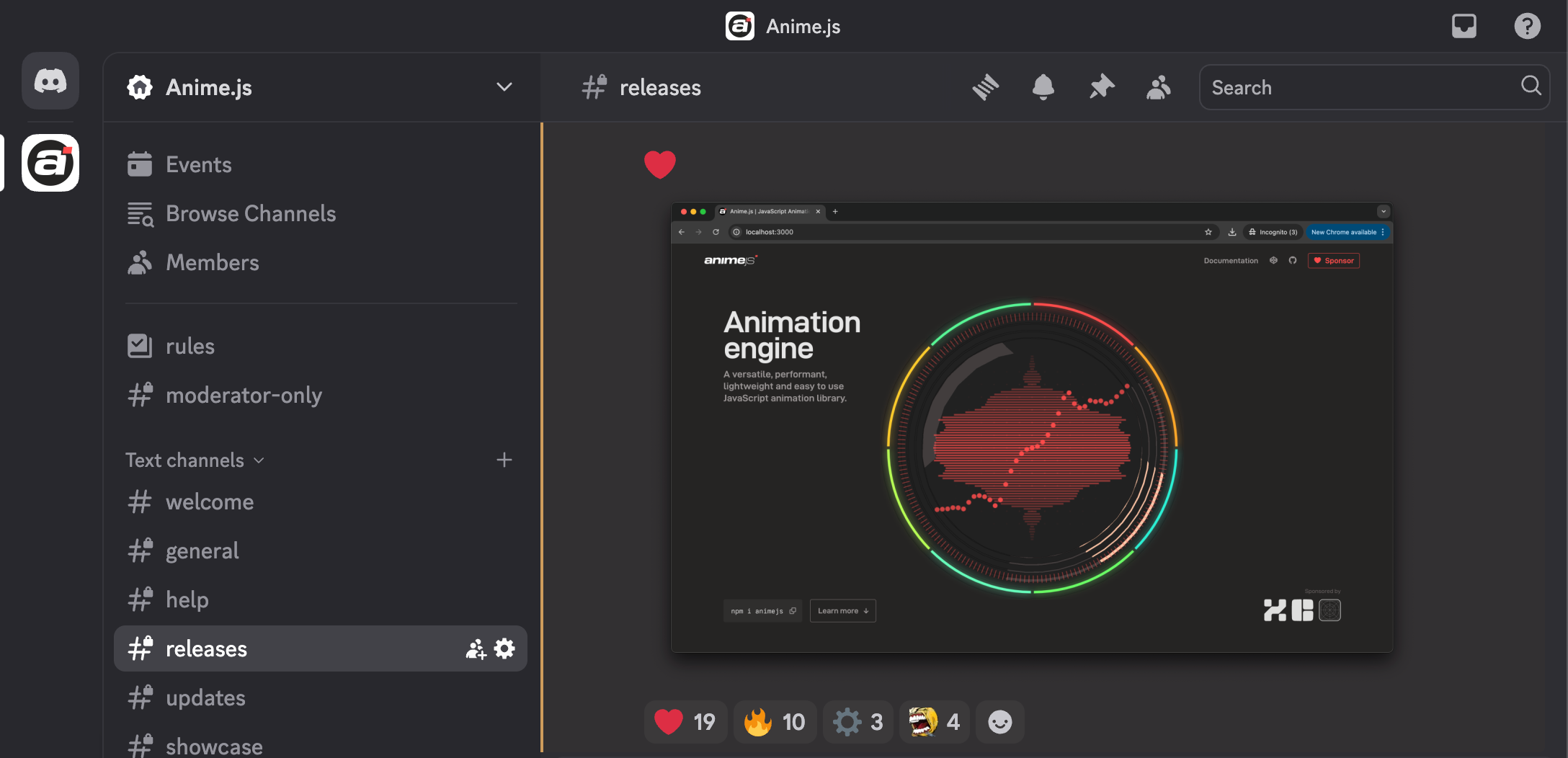The height and width of the screenshot is (758, 1568).
Task: Open invite people icon on releases
Action: tap(476, 648)
